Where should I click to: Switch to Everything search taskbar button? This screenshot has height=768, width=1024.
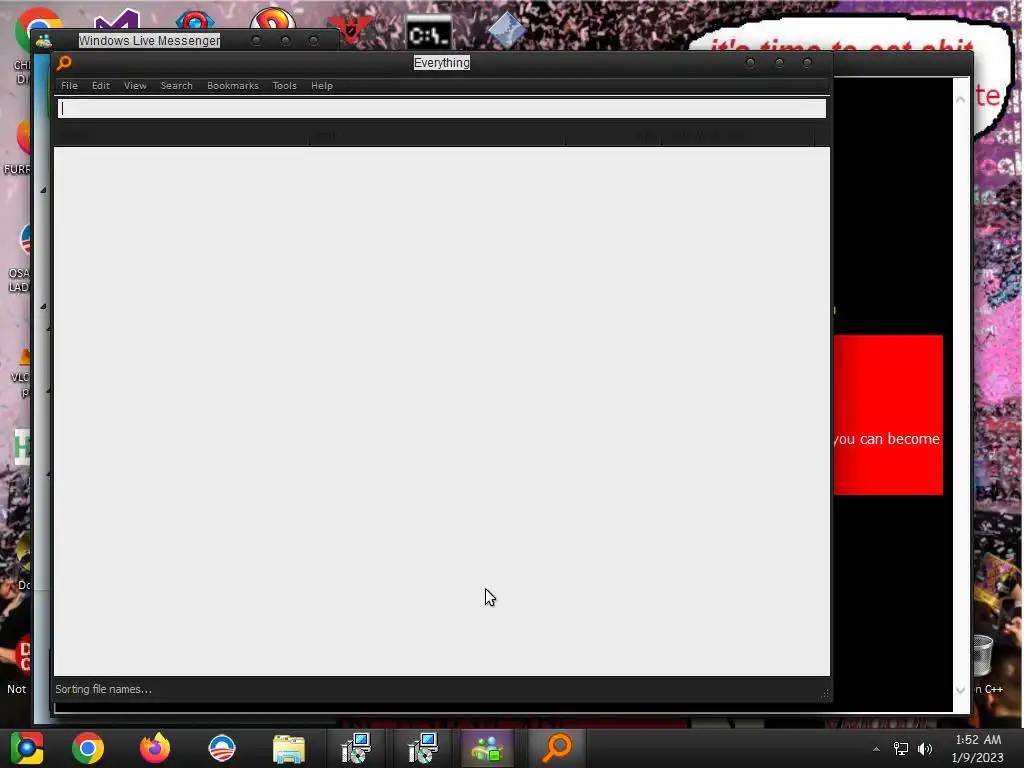[557, 748]
